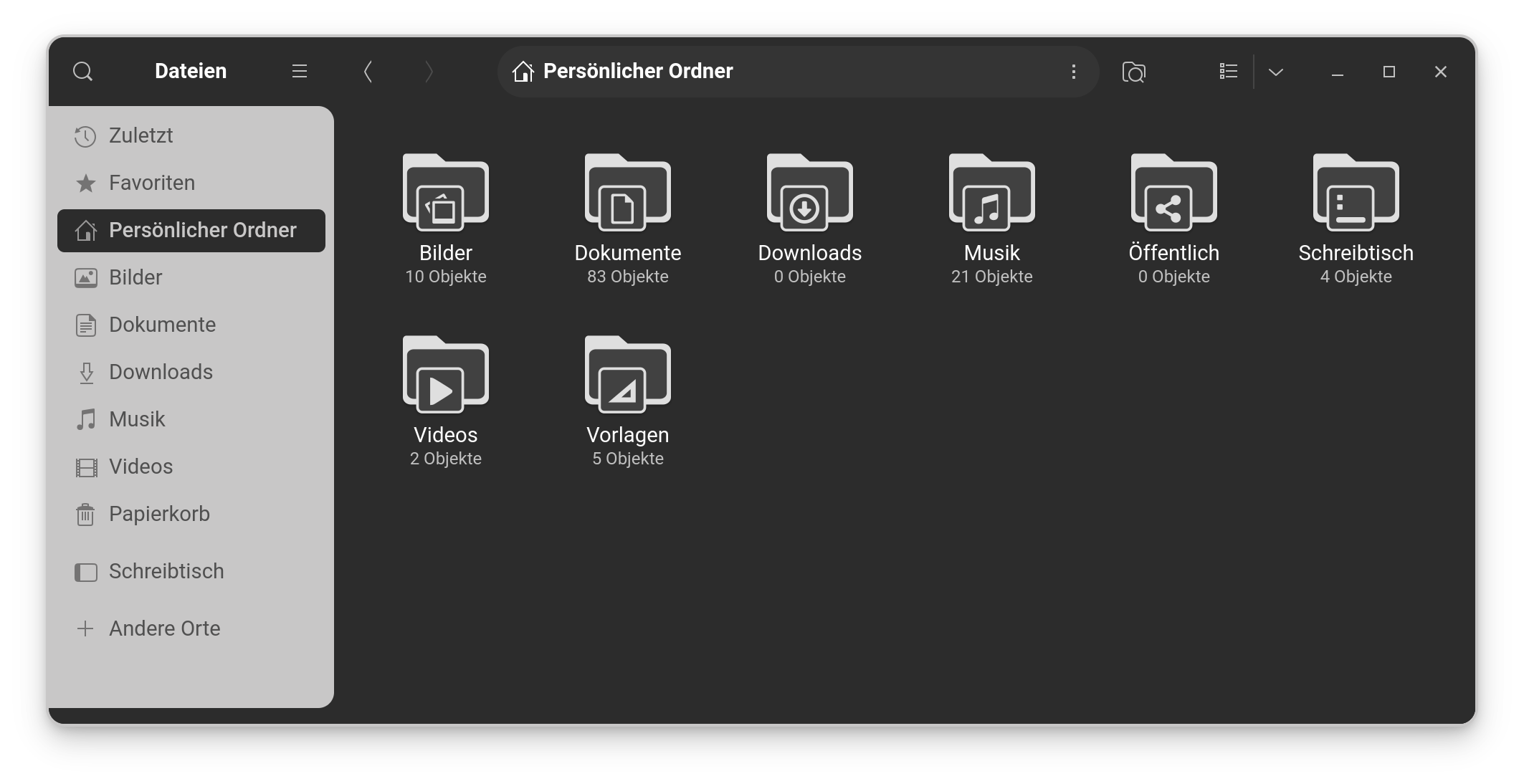Select the Schreibtisch folder icon in grid
The image size is (1524, 784).
pos(1356,192)
